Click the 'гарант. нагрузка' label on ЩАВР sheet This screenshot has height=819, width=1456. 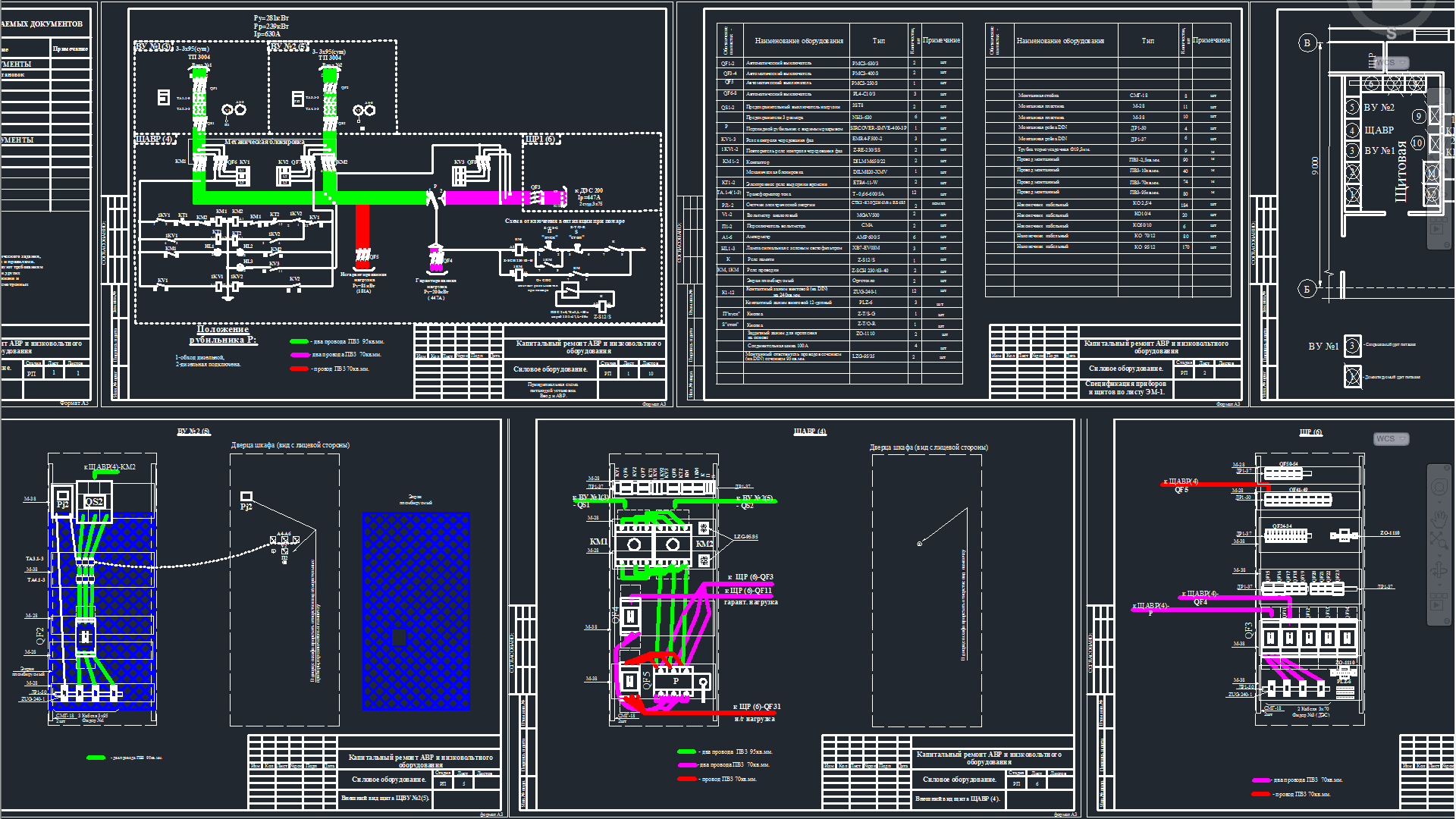coord(751,602)
